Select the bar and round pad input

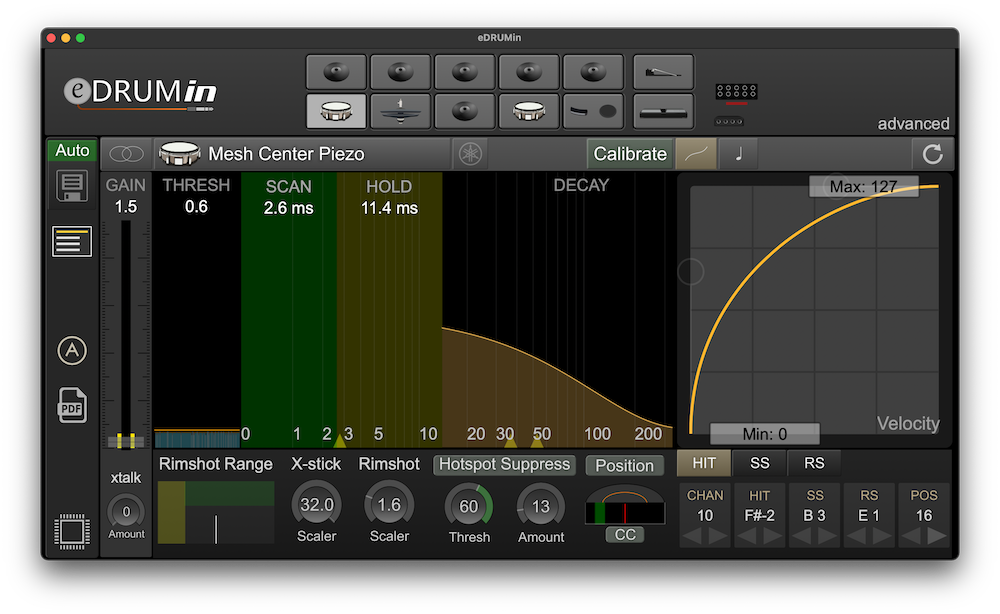(x=593, y=111)
